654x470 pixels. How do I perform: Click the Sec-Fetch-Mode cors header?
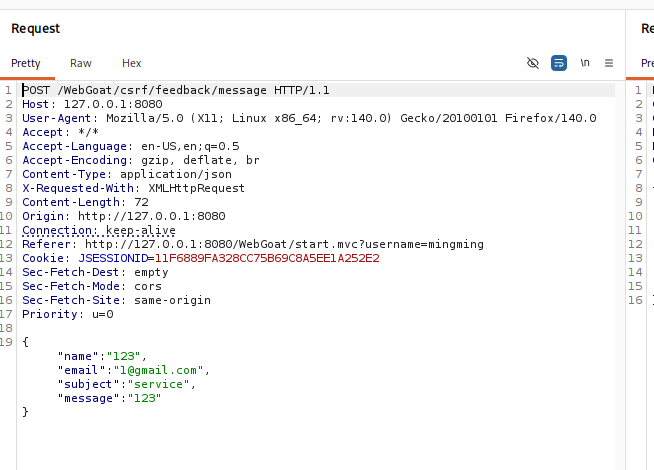point(92,286)
